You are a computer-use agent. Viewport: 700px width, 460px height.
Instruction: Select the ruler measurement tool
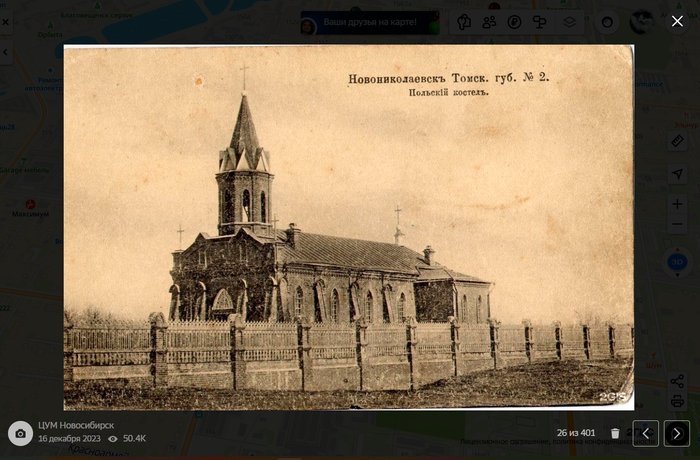tap(677, 141)
